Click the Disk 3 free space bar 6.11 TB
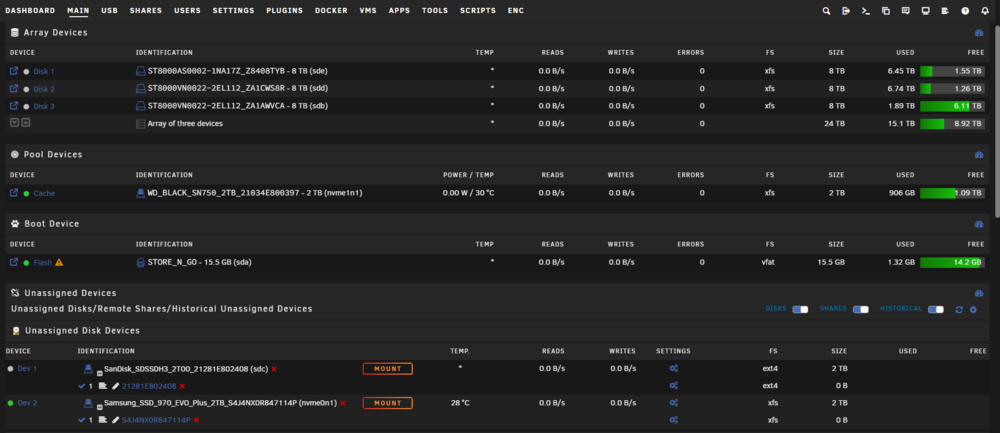Viewport: 1000px width, 433px height. (x=952, y=106)
